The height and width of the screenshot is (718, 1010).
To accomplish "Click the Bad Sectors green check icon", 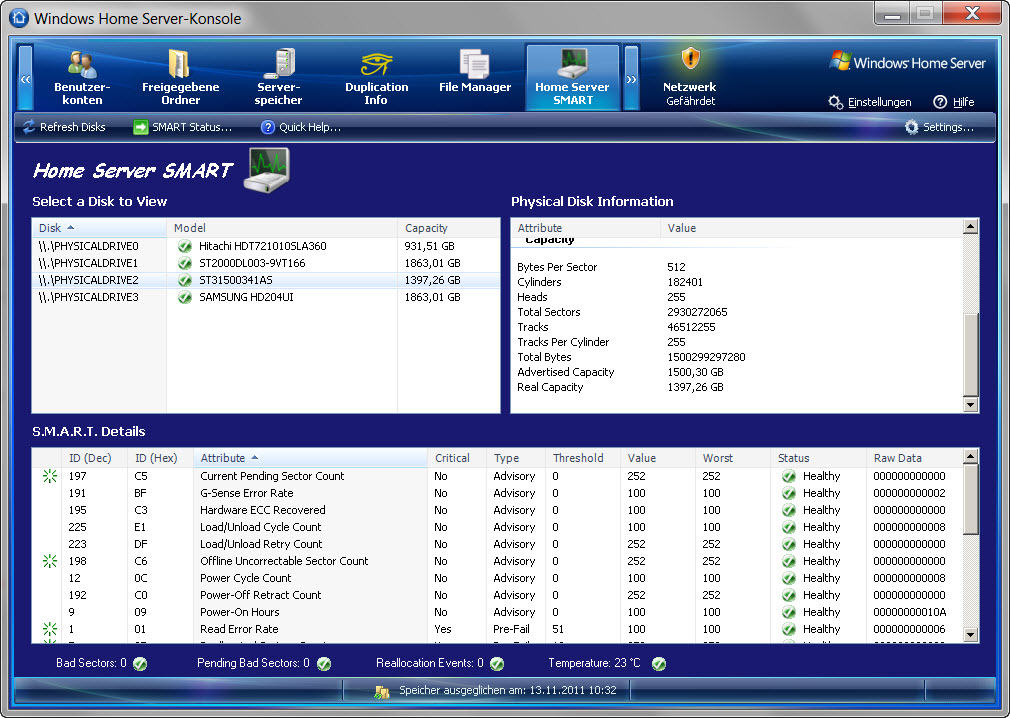I will point(140,663).
